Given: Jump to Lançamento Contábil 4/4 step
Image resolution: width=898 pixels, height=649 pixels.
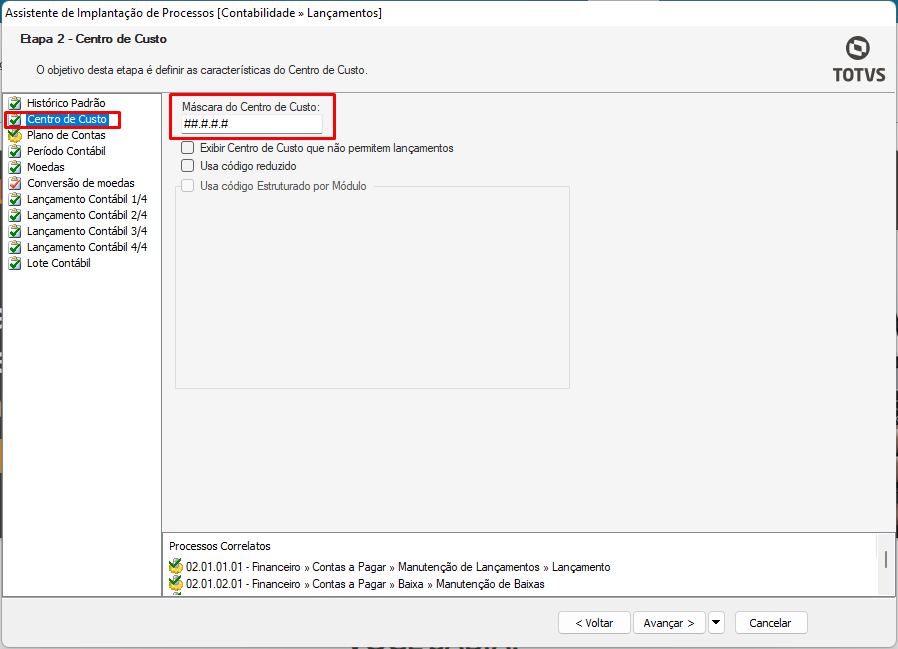Looking at the screenshot, I should pos(87,247).
